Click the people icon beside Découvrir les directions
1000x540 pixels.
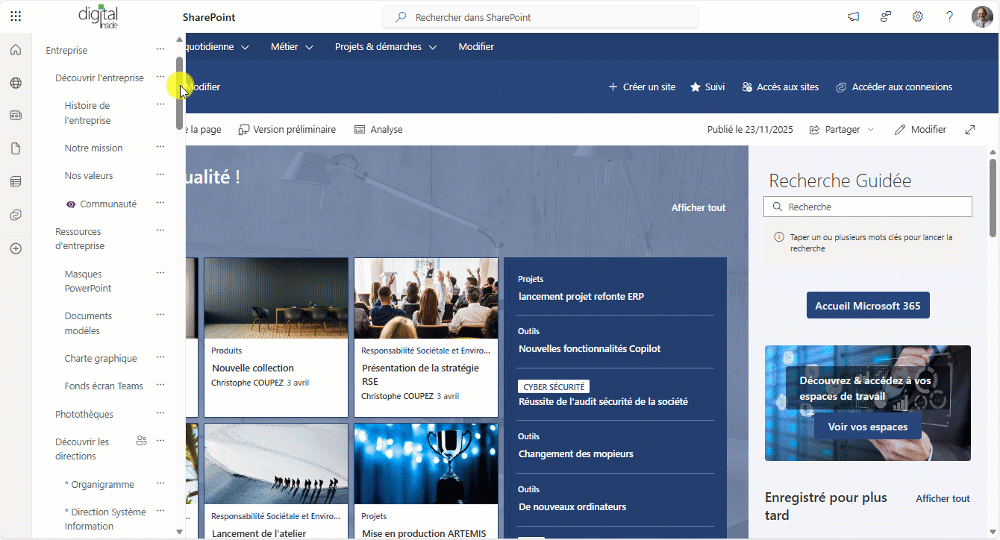(142, 441)
